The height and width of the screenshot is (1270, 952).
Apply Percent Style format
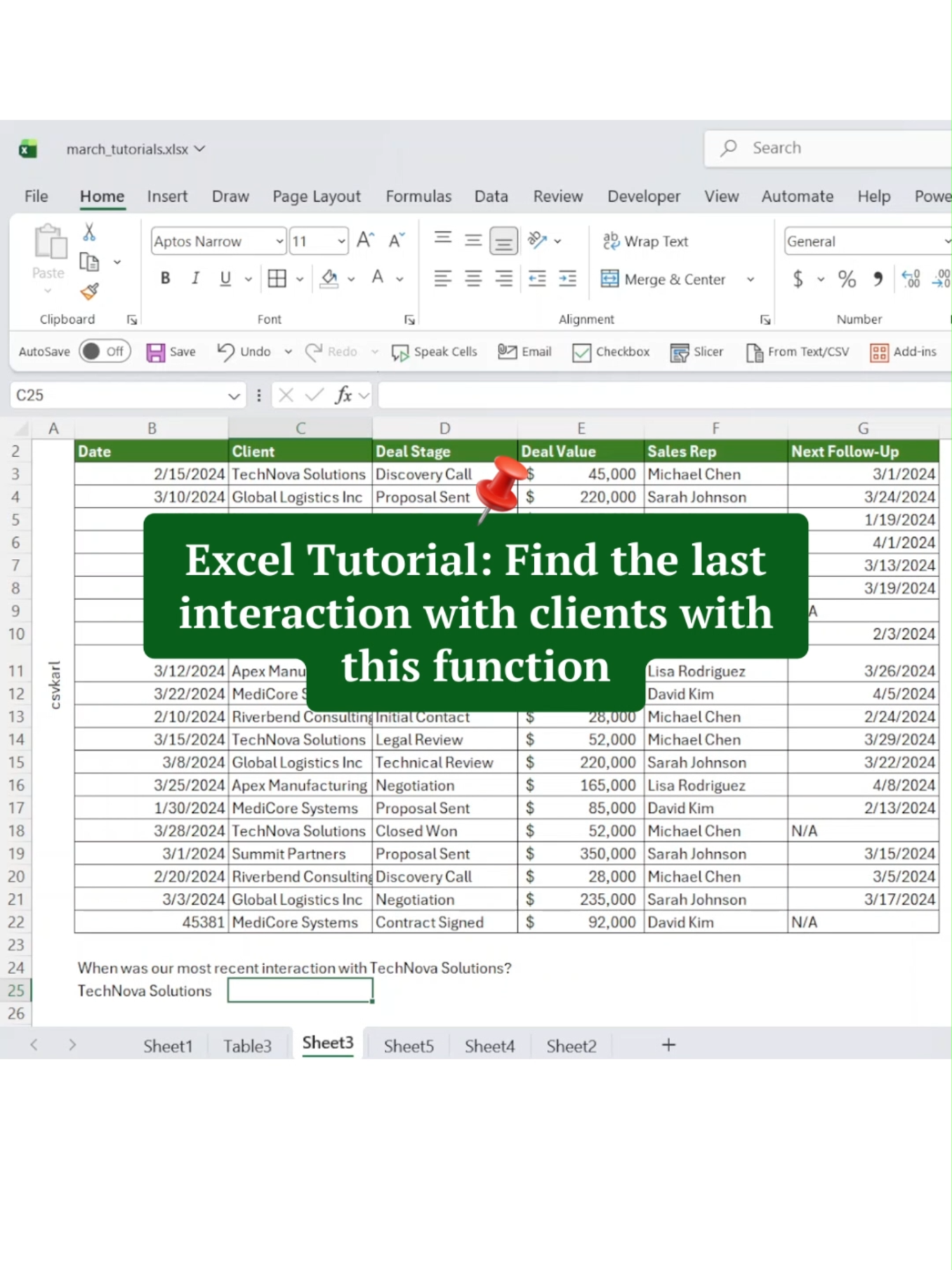point(847,279)
